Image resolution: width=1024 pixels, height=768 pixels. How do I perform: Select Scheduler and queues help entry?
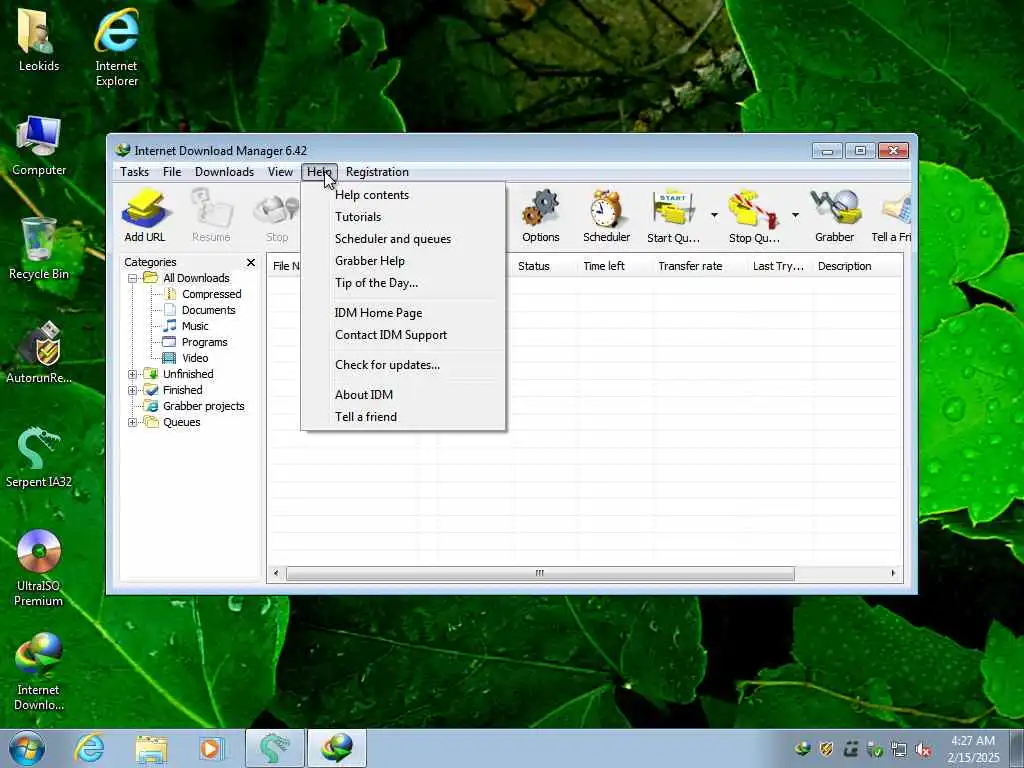pyautogui.click(x=403, y=239)
